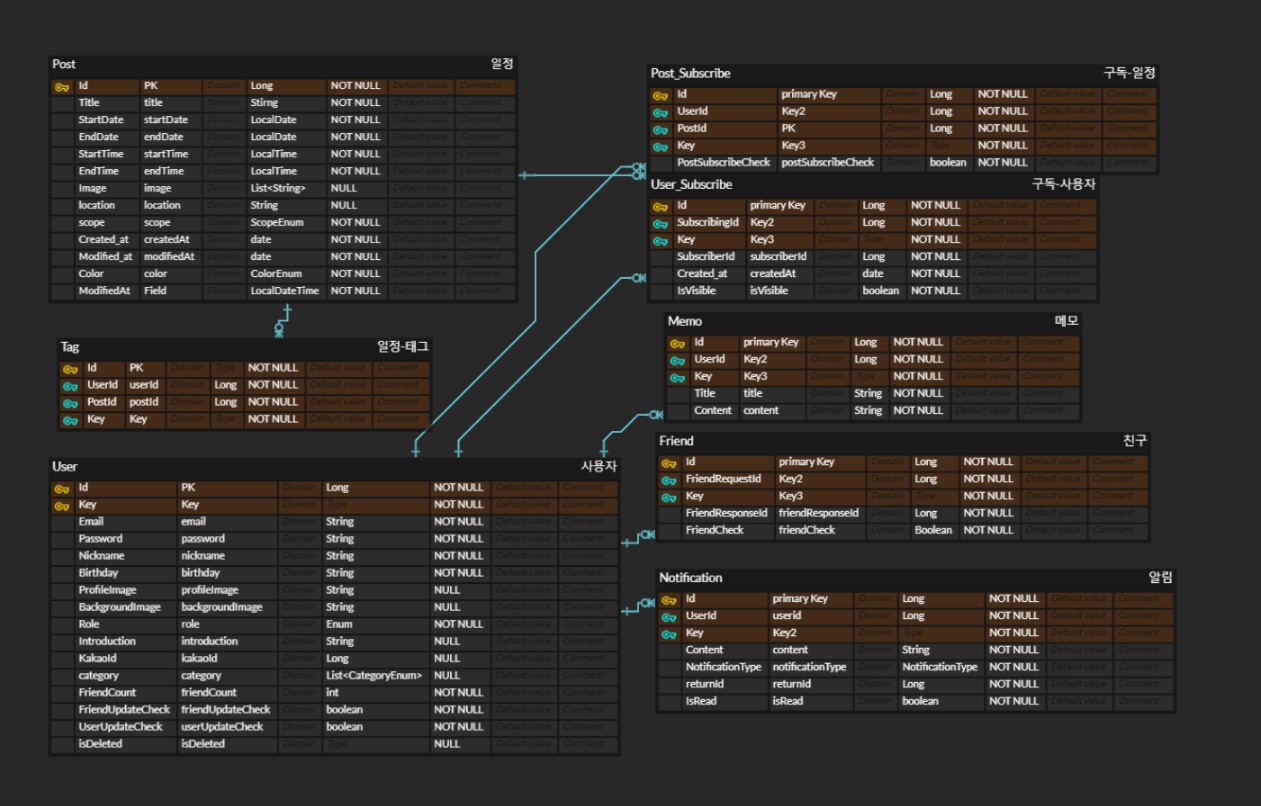Screen dimensions: 1261x806
Task: Click the primary key icon of Memo Id row
Action: [677, 343]
